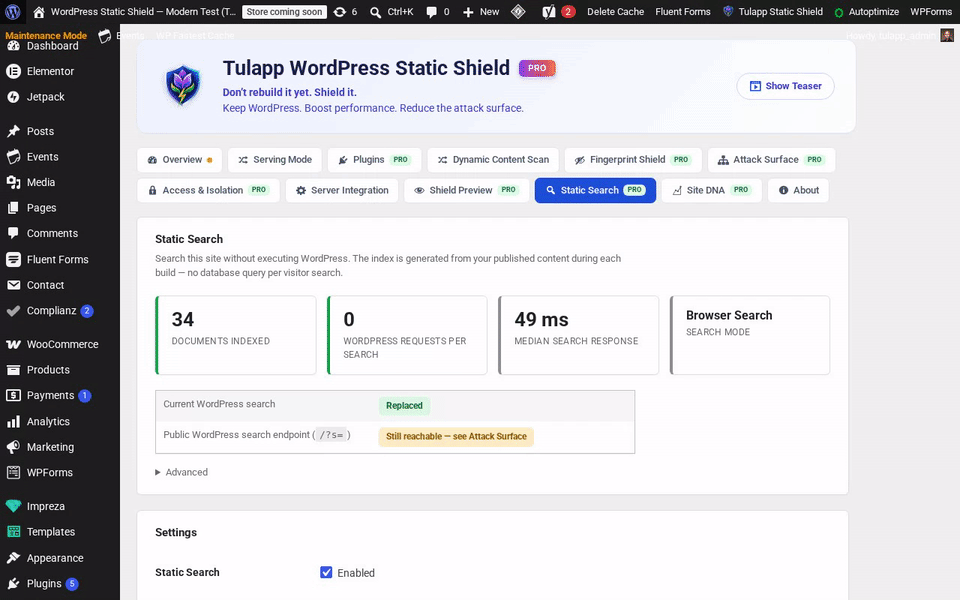
Task: Go to Dynamic Content Scan tab
Action: [493, 160]
